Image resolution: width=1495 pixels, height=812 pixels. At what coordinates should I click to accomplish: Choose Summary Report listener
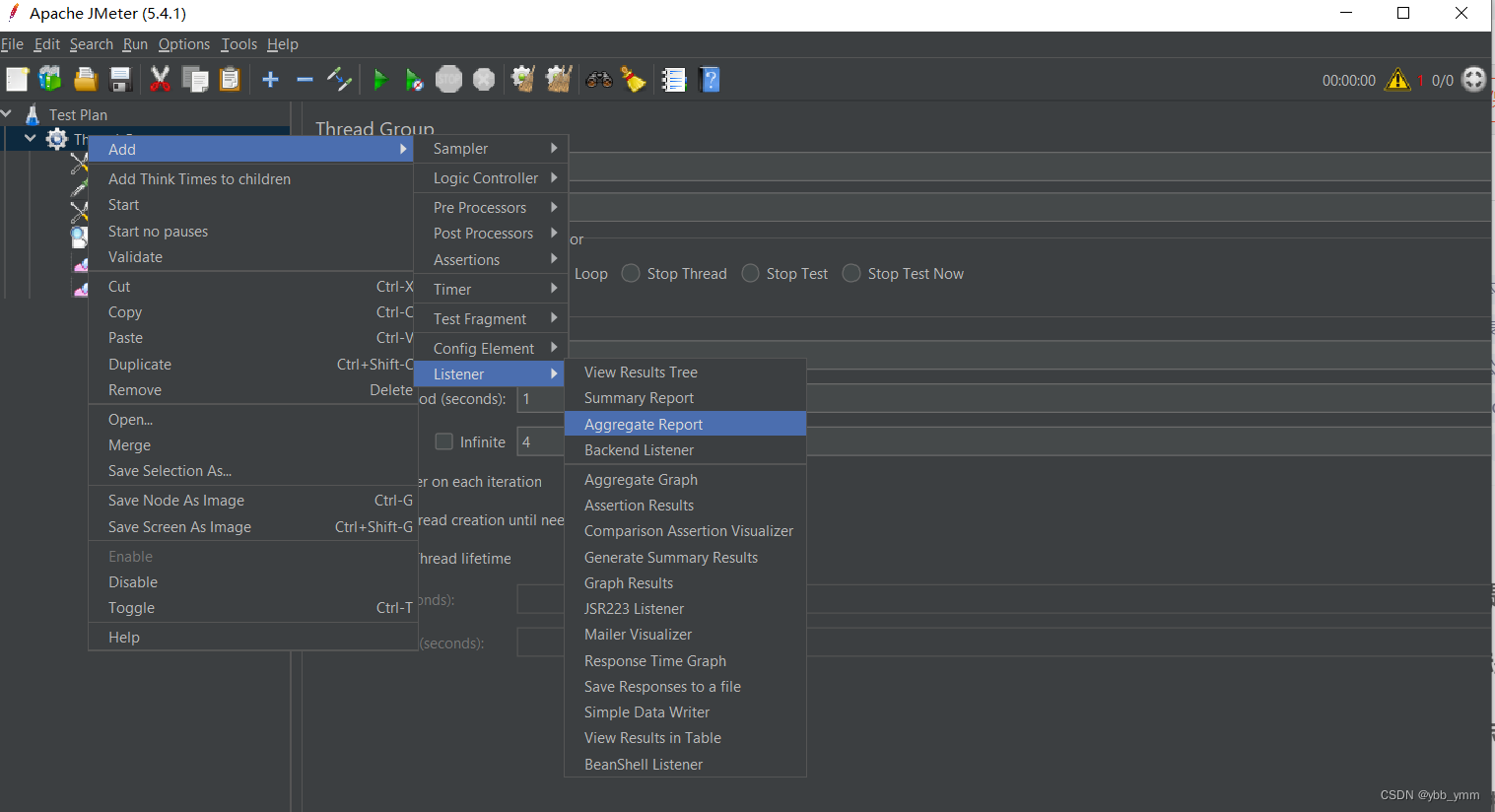pos(685,397)
